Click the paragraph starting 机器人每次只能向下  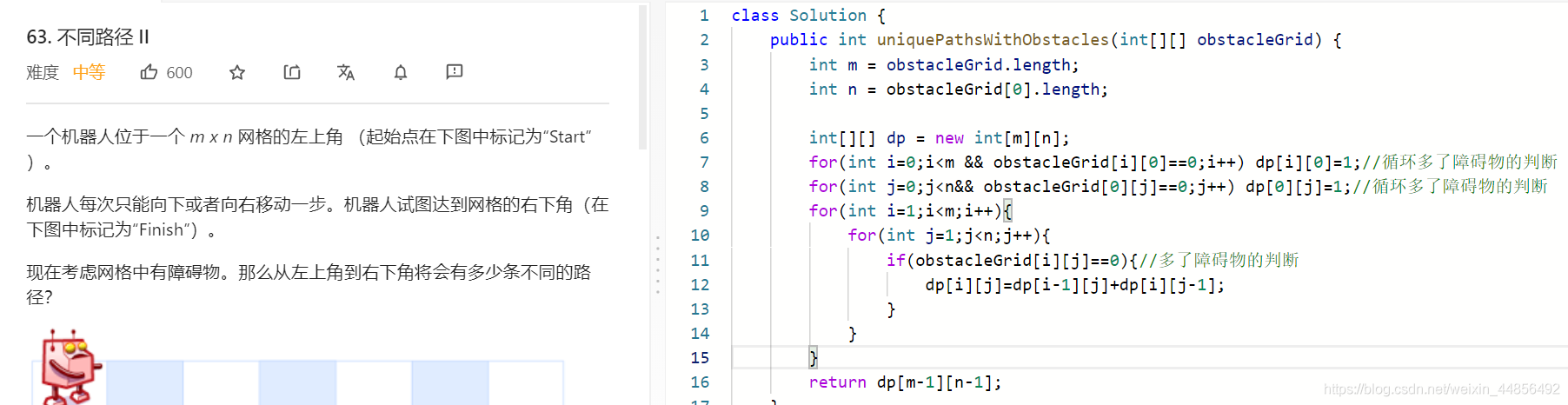[x=317, y=216]
